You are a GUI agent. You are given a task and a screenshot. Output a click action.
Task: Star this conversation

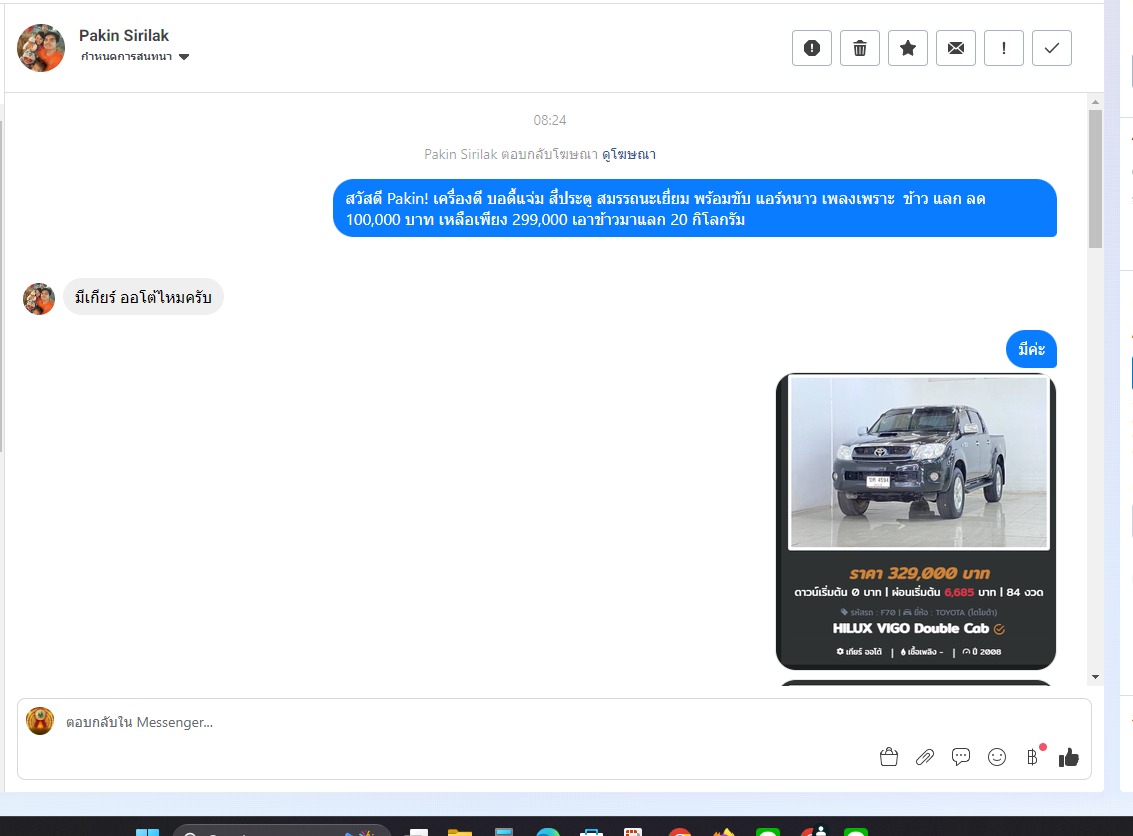click(908, 48)
